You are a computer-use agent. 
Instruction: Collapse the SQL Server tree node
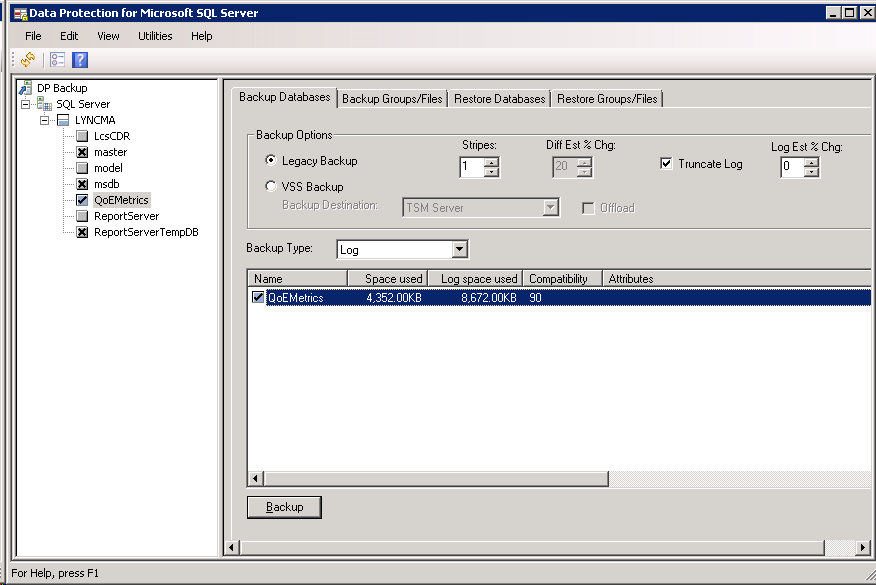pyautogui.click(x=26, y=104)
